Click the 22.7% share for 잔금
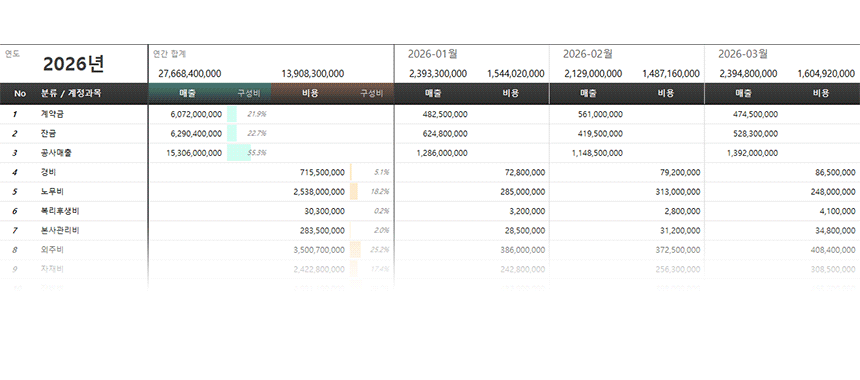 (257, 133)
